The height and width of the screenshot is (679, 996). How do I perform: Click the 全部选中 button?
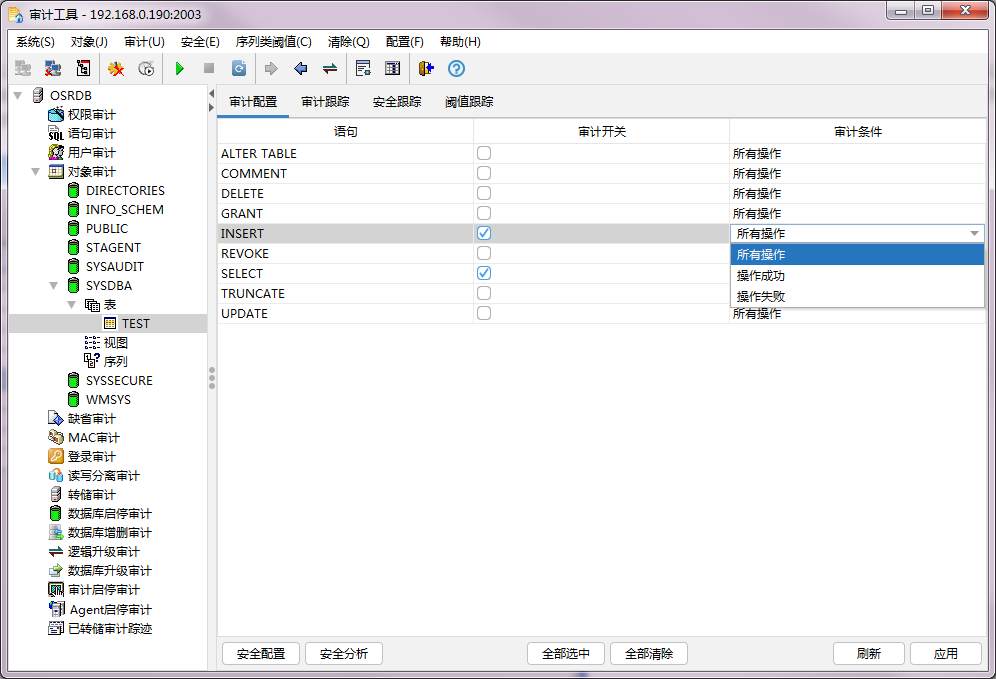point(565,653)
